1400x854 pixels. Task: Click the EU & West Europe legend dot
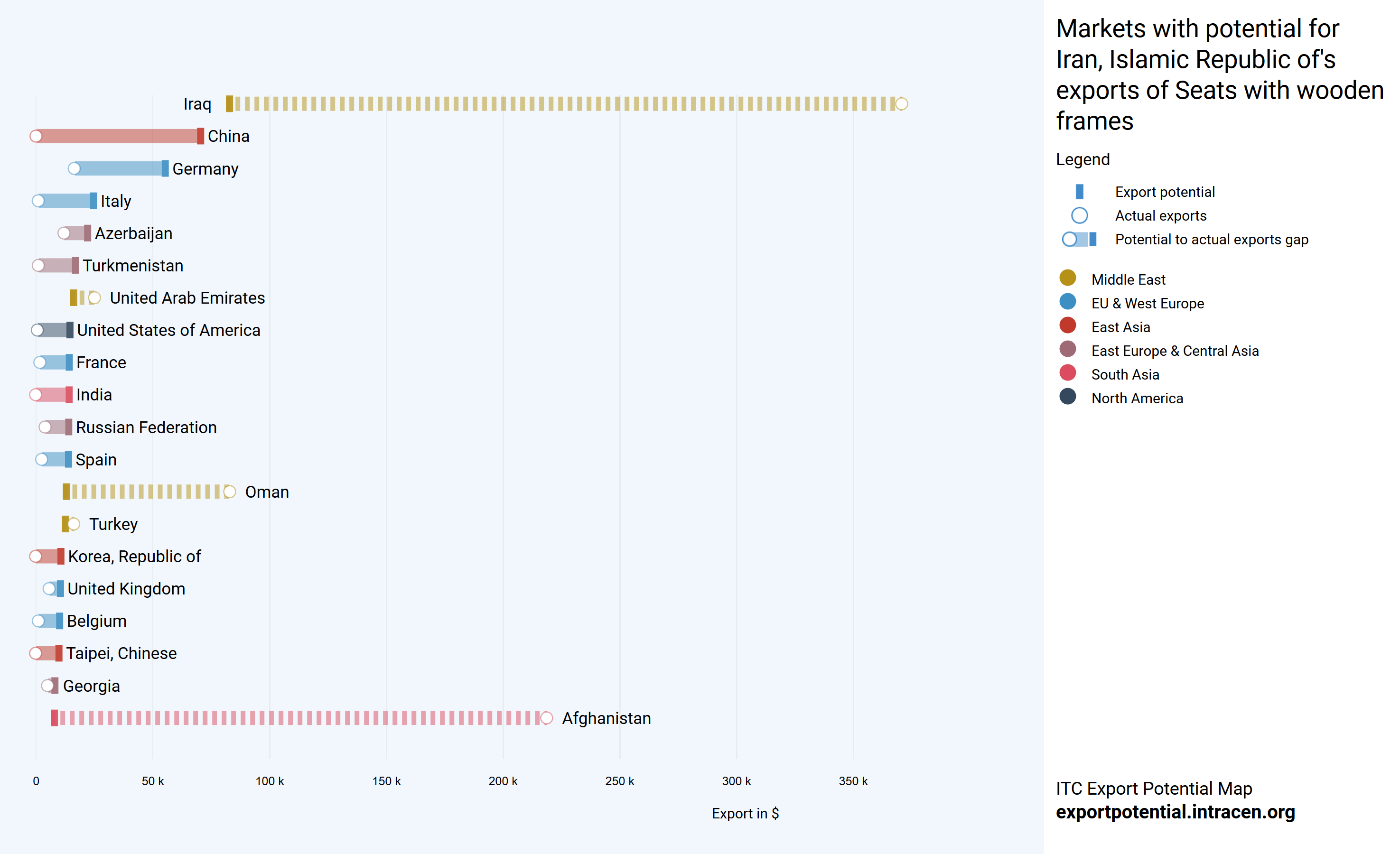[1068, 302]
